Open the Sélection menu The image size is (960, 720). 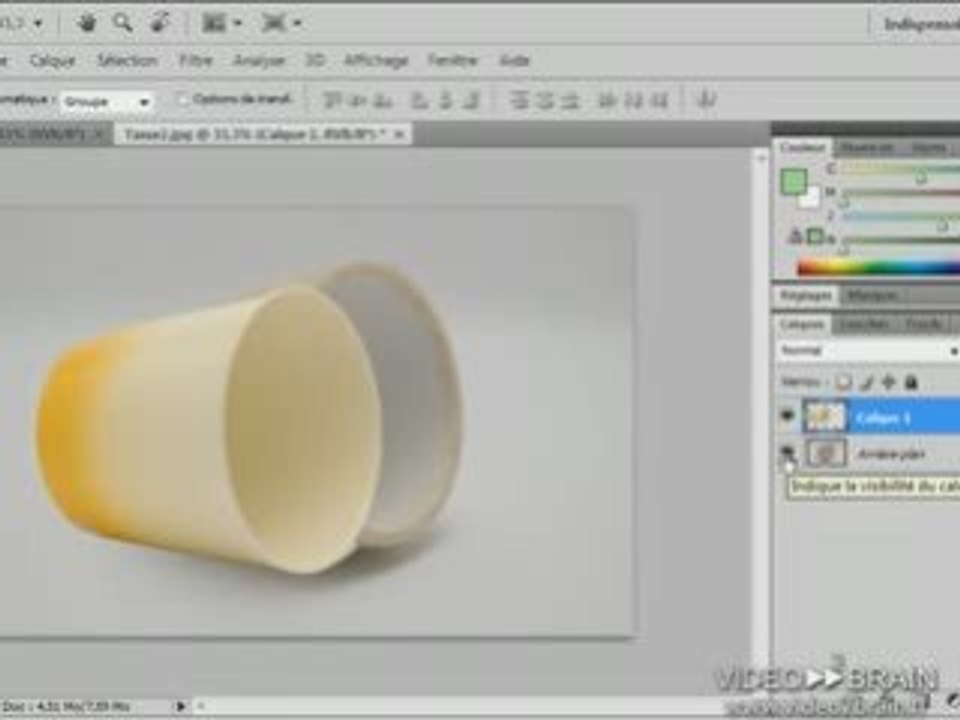[127, 60]
